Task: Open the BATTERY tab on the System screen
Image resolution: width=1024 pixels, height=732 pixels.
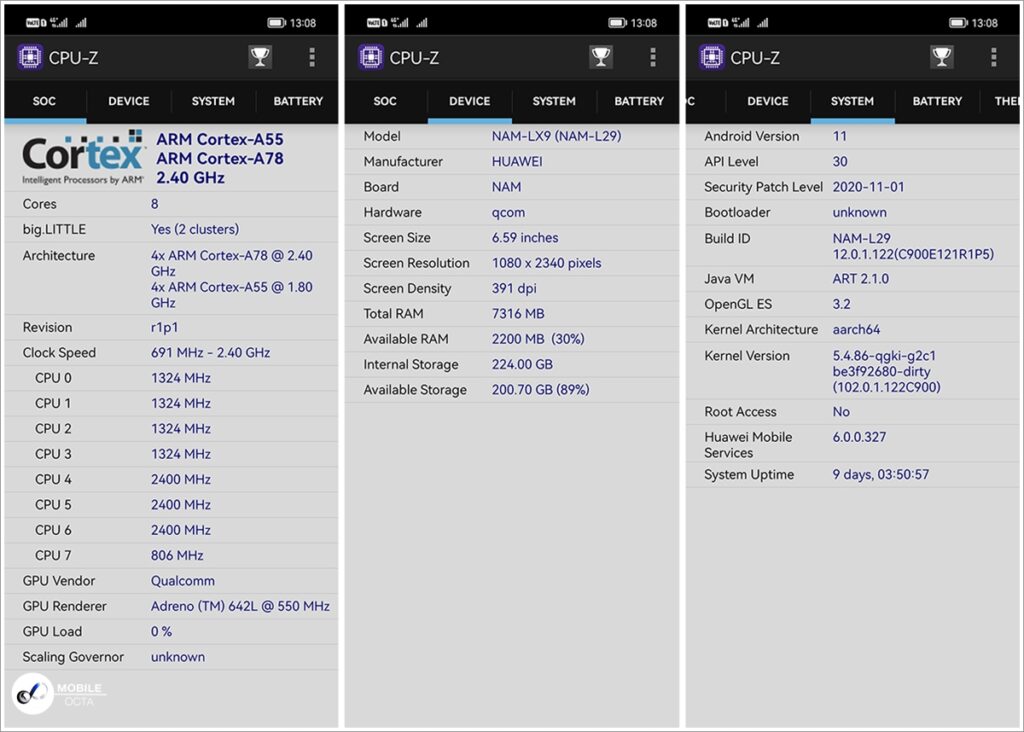Action: point(937,101)
